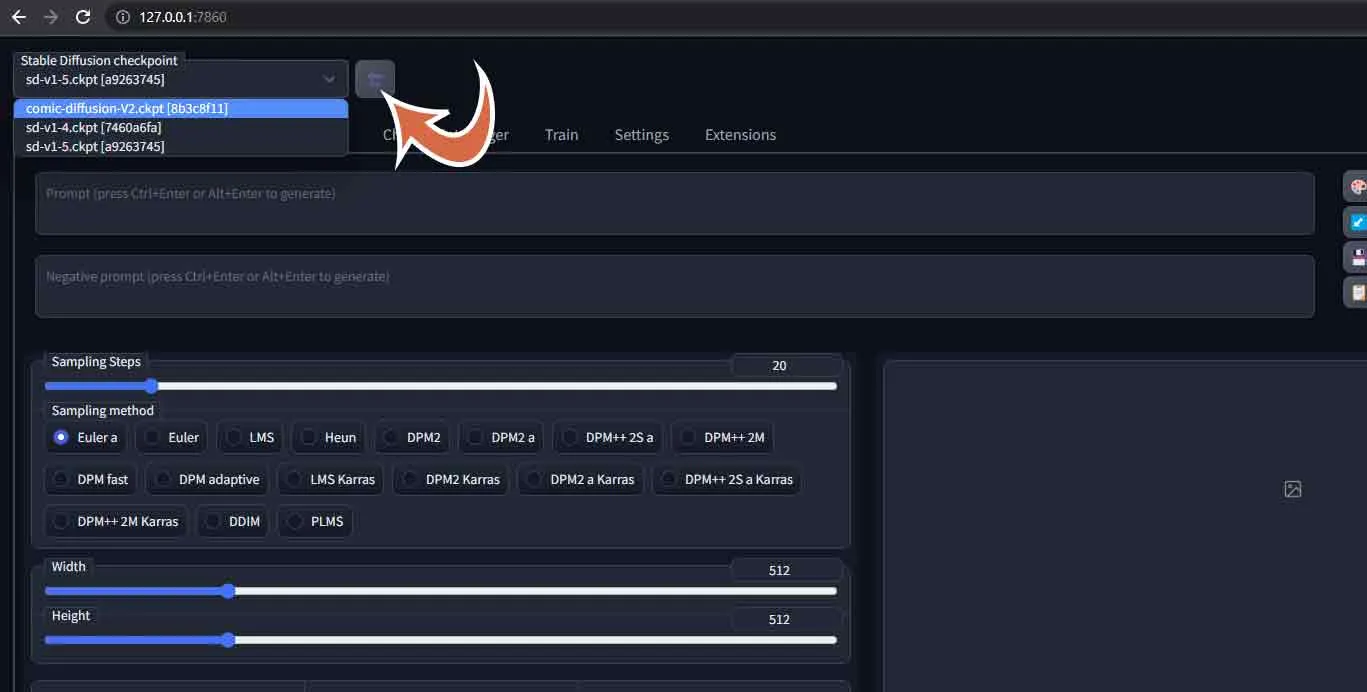Image resolution: width=1367 pixels, height=692 pixels.
Task: Reload the page with the refresh icon
Action: tap(83, 17)
